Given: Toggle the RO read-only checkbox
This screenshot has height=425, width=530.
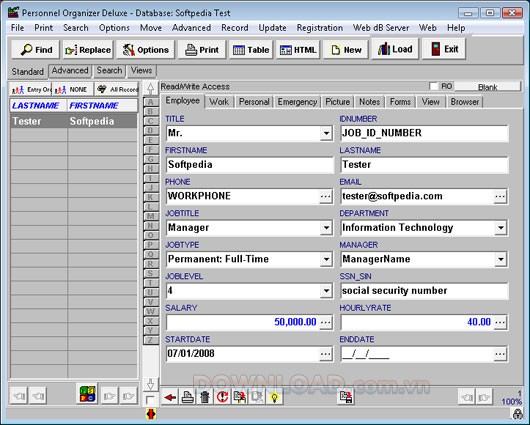Looking at the screenshot, I should 433,86.
